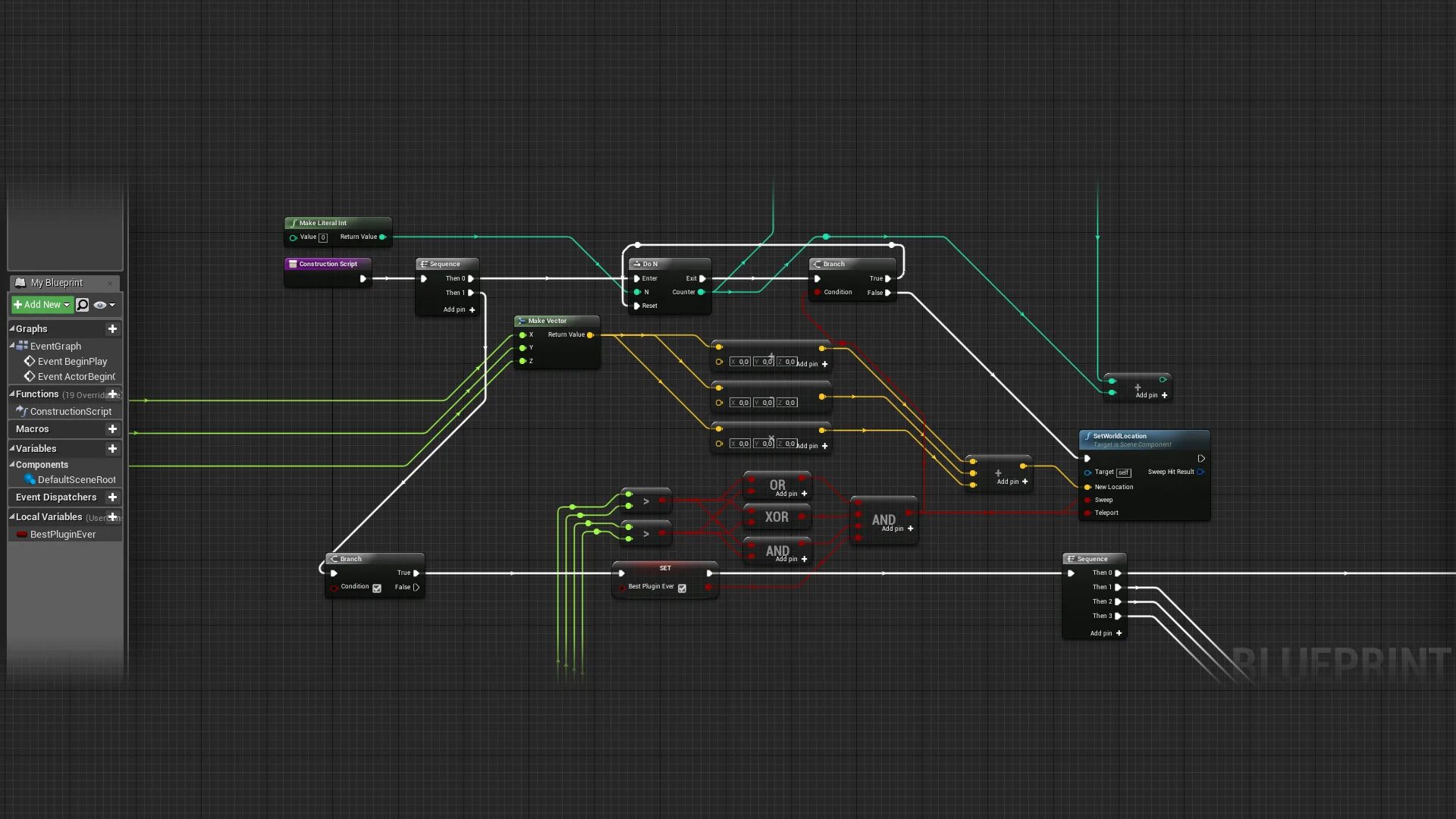Click the Add New button
Image resolution: width=1456 pixels, height=819 pixels.
pyautogui.click(x=39, y=304)
